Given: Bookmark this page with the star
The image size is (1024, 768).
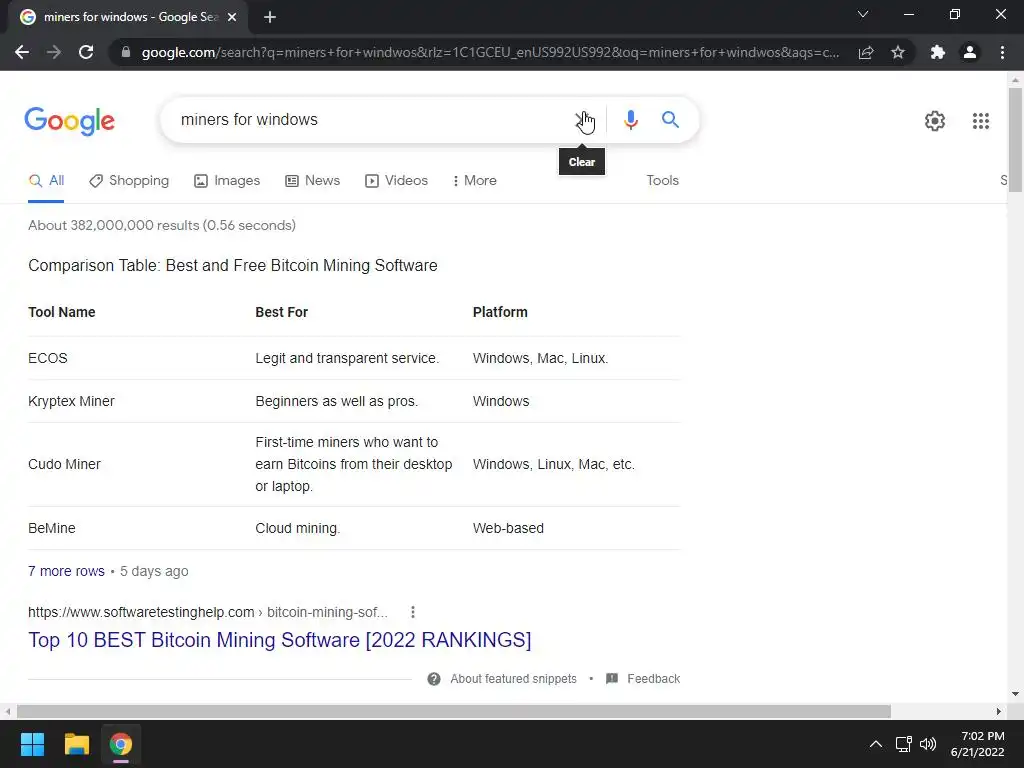Looking at the screenshot, I should point(898,52).
